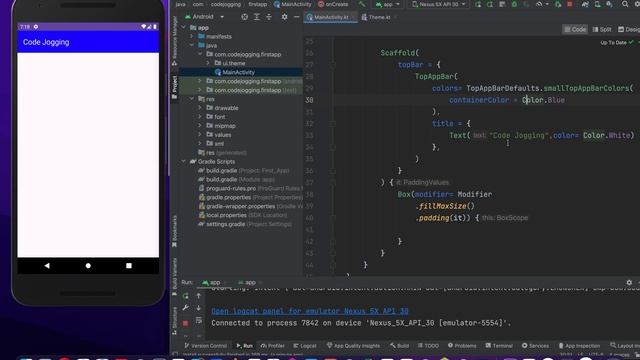Viewport: 640px width, 360px height.
Task: Click Expand All in Project panel
Action: click(x=257, y=17)
